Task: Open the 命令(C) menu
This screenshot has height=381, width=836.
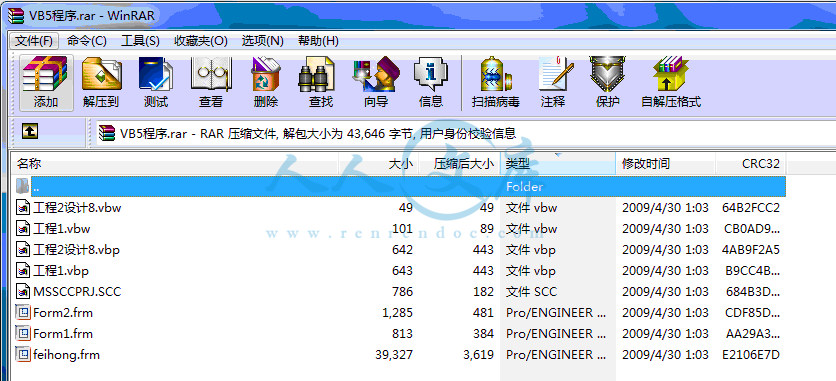Action: (87, 41)
